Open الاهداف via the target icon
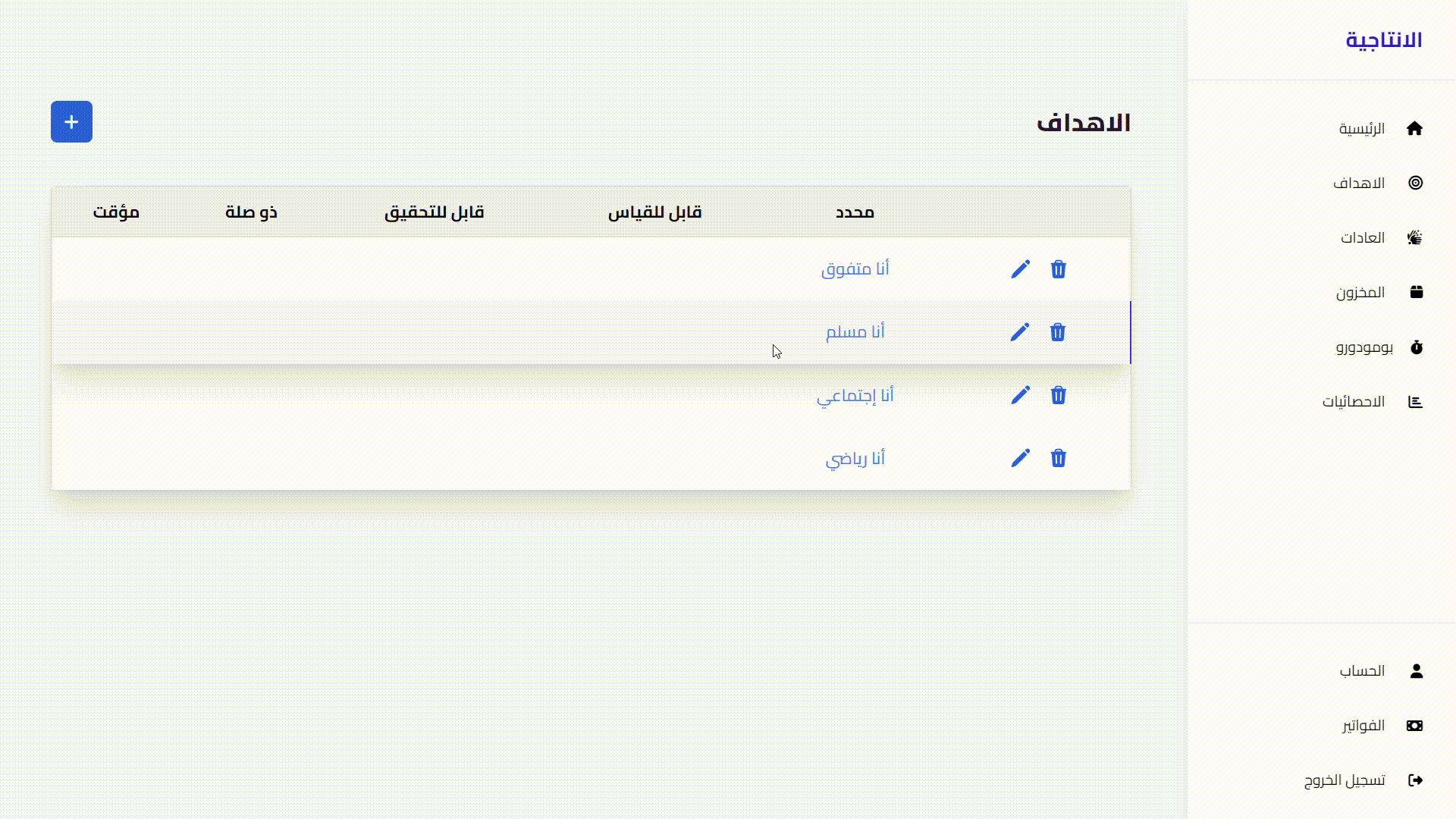This screenshot has height=819, width=1456. click(1416, 183)
